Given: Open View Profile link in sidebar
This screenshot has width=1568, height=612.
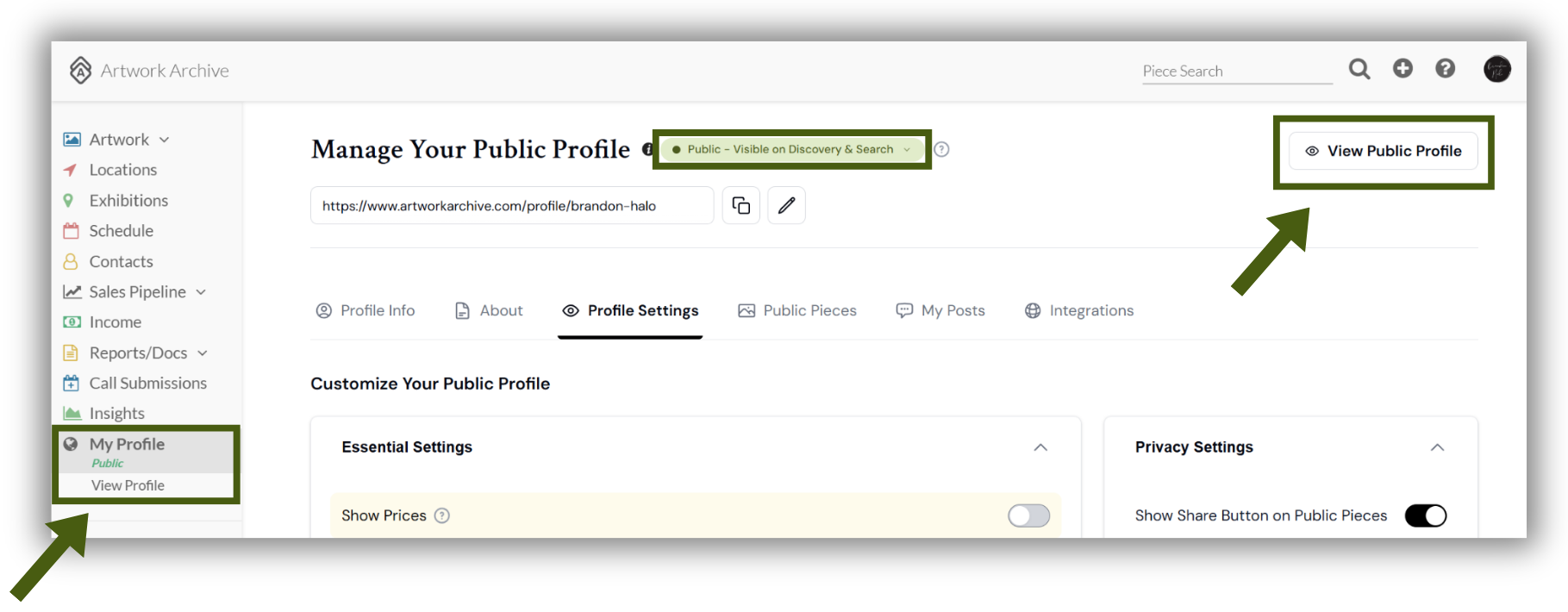Looking at the screenshot, I should pyautogui.click(x=128, y=485).
